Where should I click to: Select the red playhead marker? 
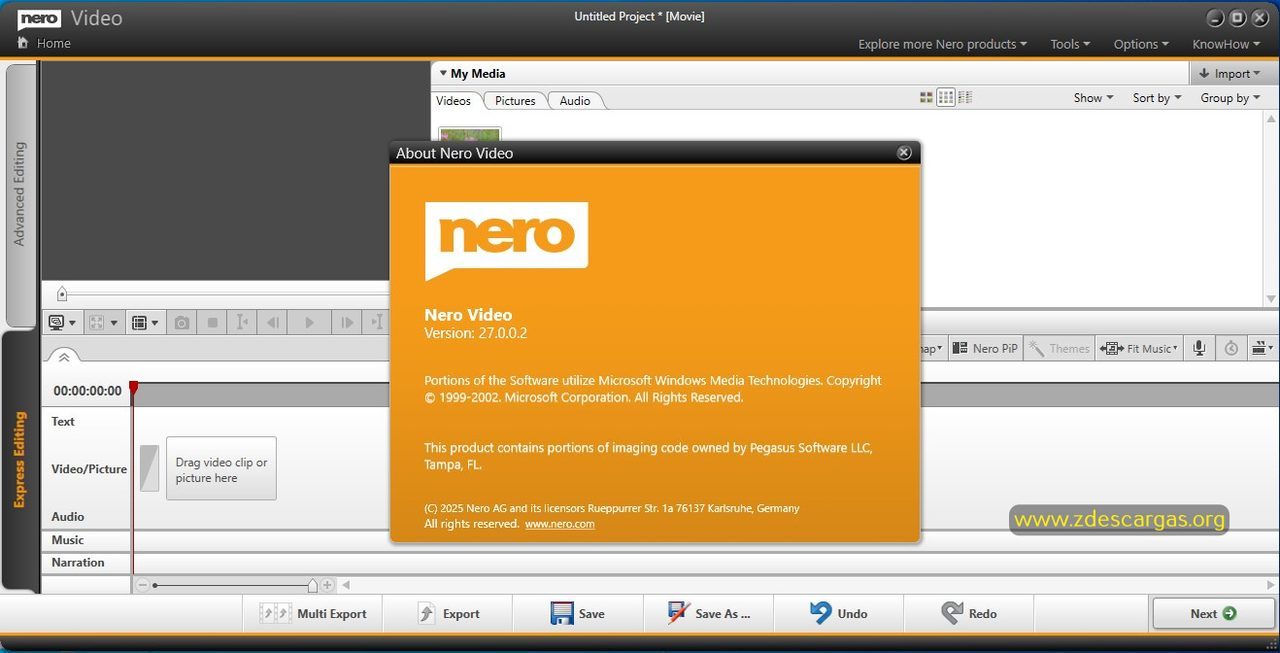[133, 388]
